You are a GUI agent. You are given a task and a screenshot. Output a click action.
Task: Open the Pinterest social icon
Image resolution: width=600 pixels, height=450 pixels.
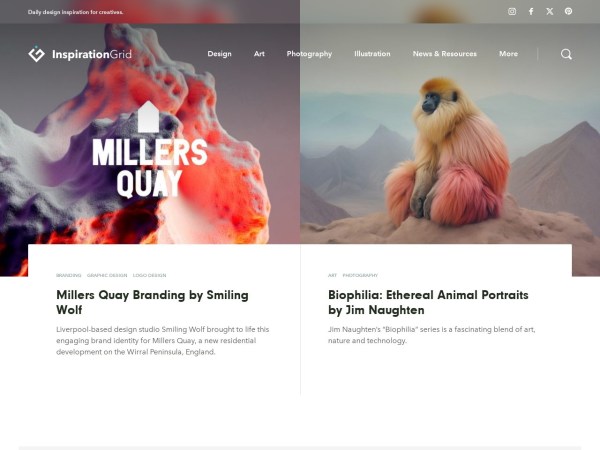click(x=568, y=11)
